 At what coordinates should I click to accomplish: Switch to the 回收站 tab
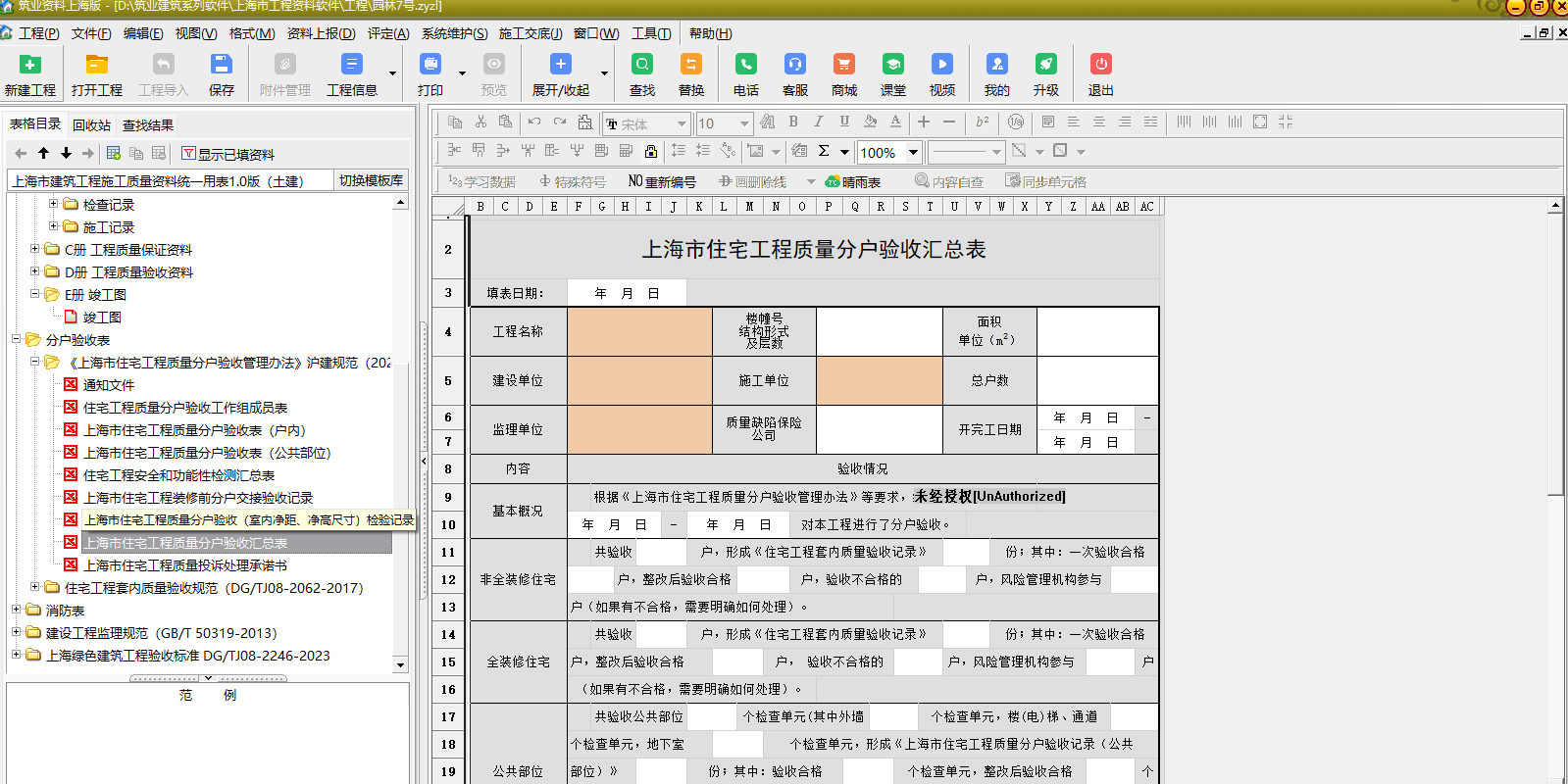pos(91,125)
